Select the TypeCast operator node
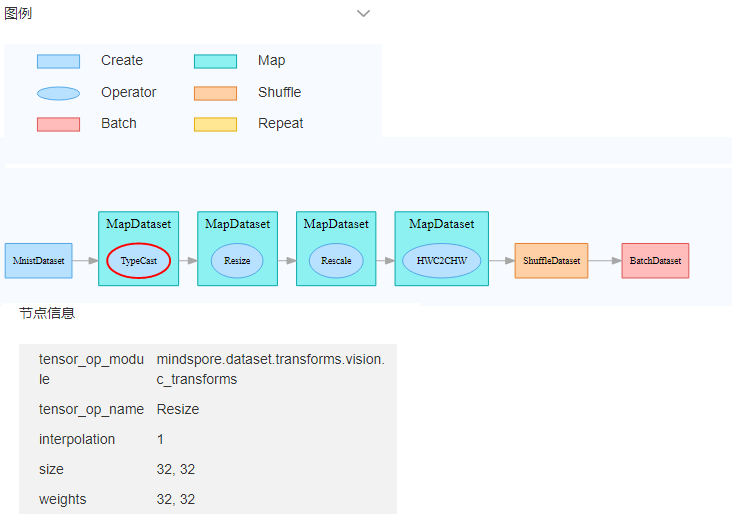The height and width of the screenshot is (517, 732). click(139, 261)
